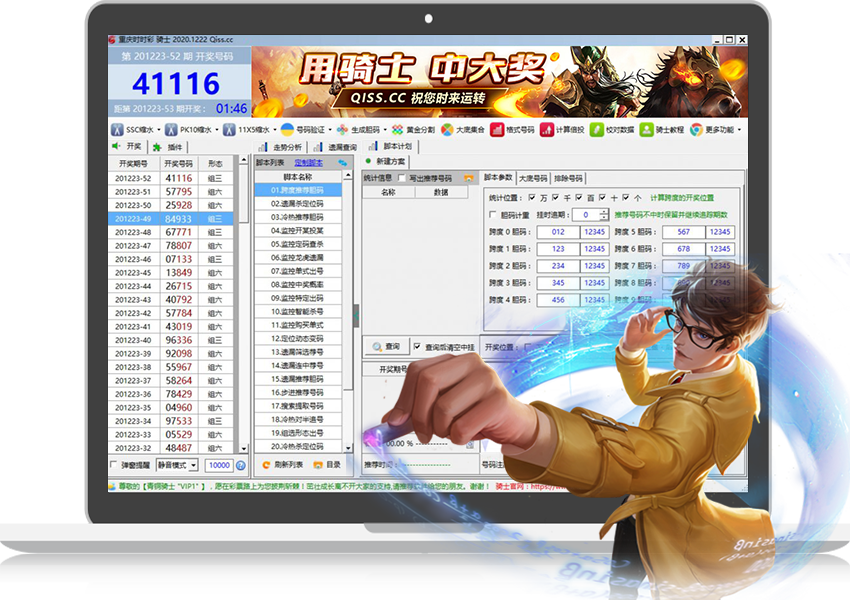The width and height of the screenshot is (850, 600).
Task: Open 大底集合 tool
Action: (462, 130)
